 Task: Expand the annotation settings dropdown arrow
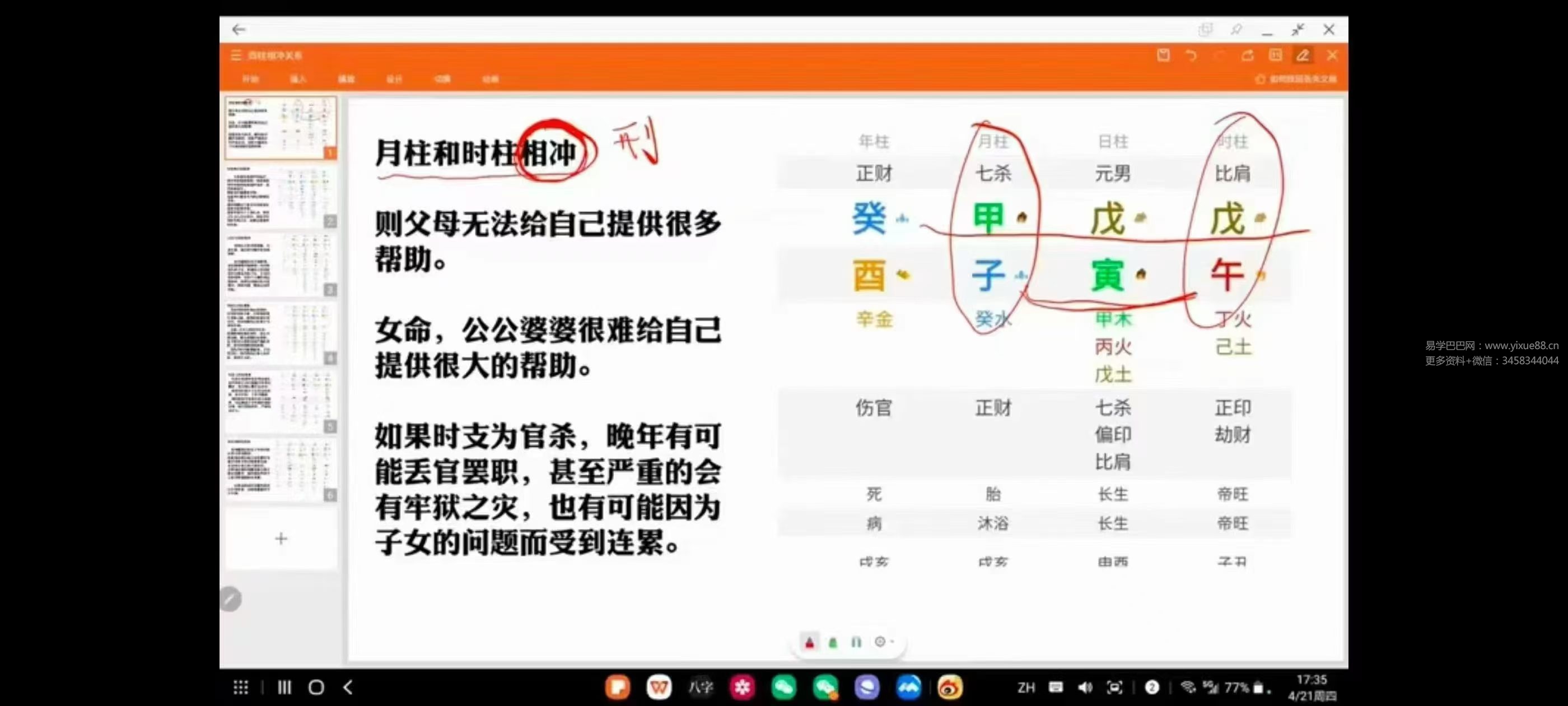click(892, 642)
